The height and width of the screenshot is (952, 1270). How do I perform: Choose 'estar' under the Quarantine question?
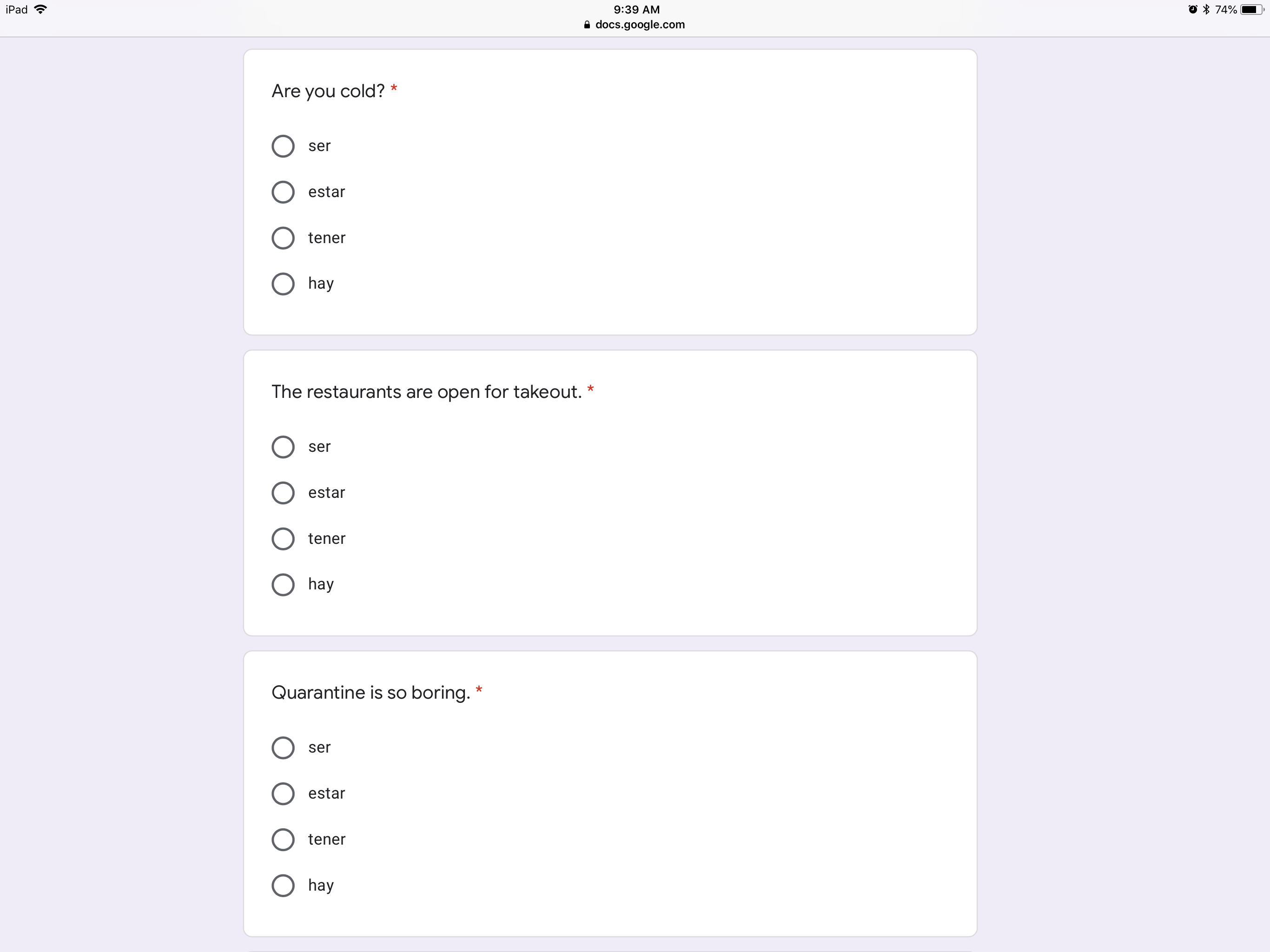click(x=283, y=793)
